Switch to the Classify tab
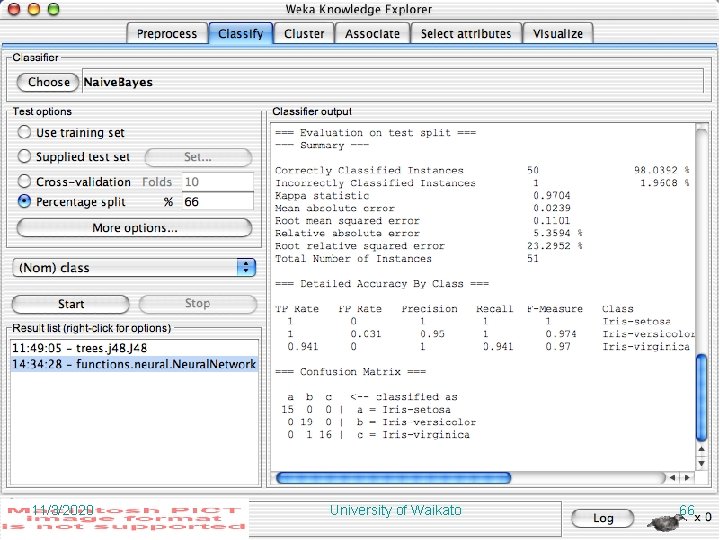 click(241, 34)
